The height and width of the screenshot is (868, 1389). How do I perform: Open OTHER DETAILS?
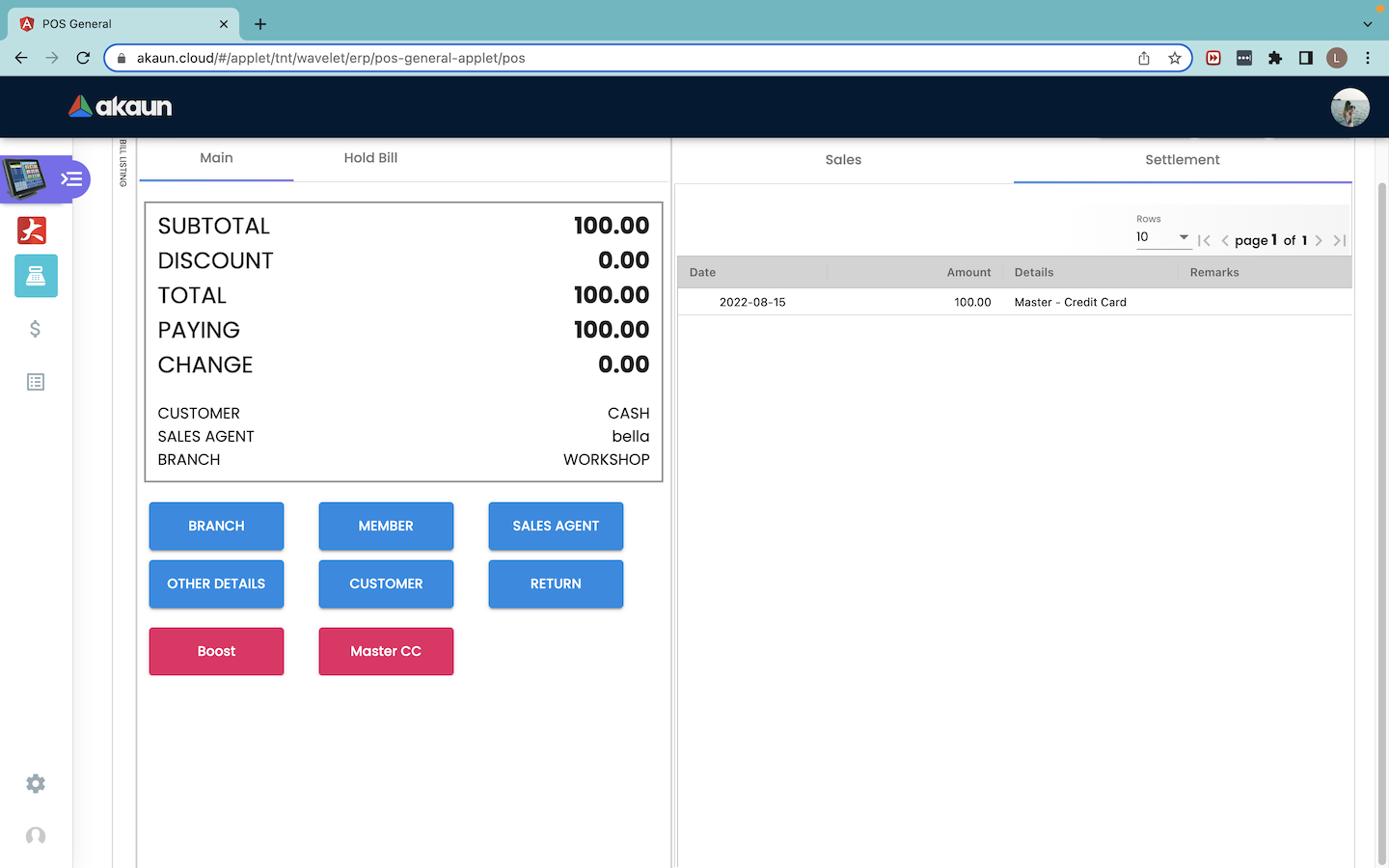click(x=216, y=583)
